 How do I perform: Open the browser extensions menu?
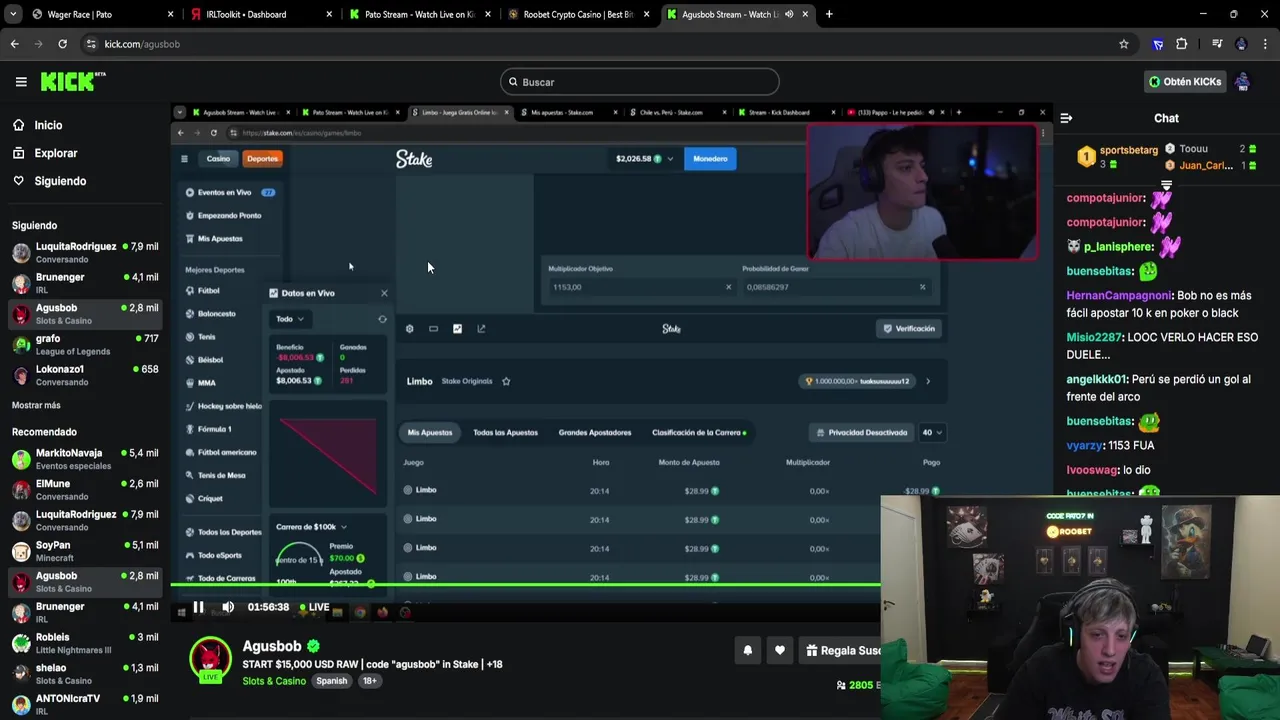(x=1182, y=44)
